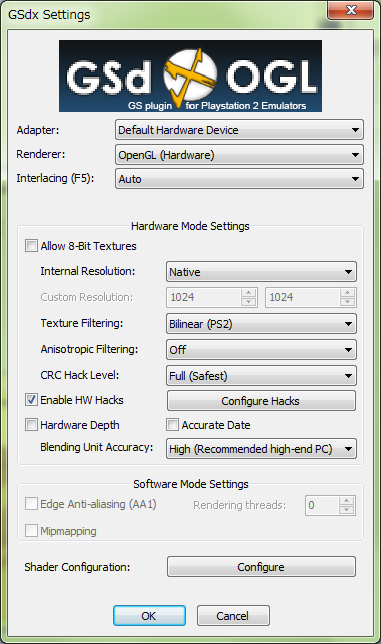Click the GSdx OGL logo banner

[x=190, y=76]
